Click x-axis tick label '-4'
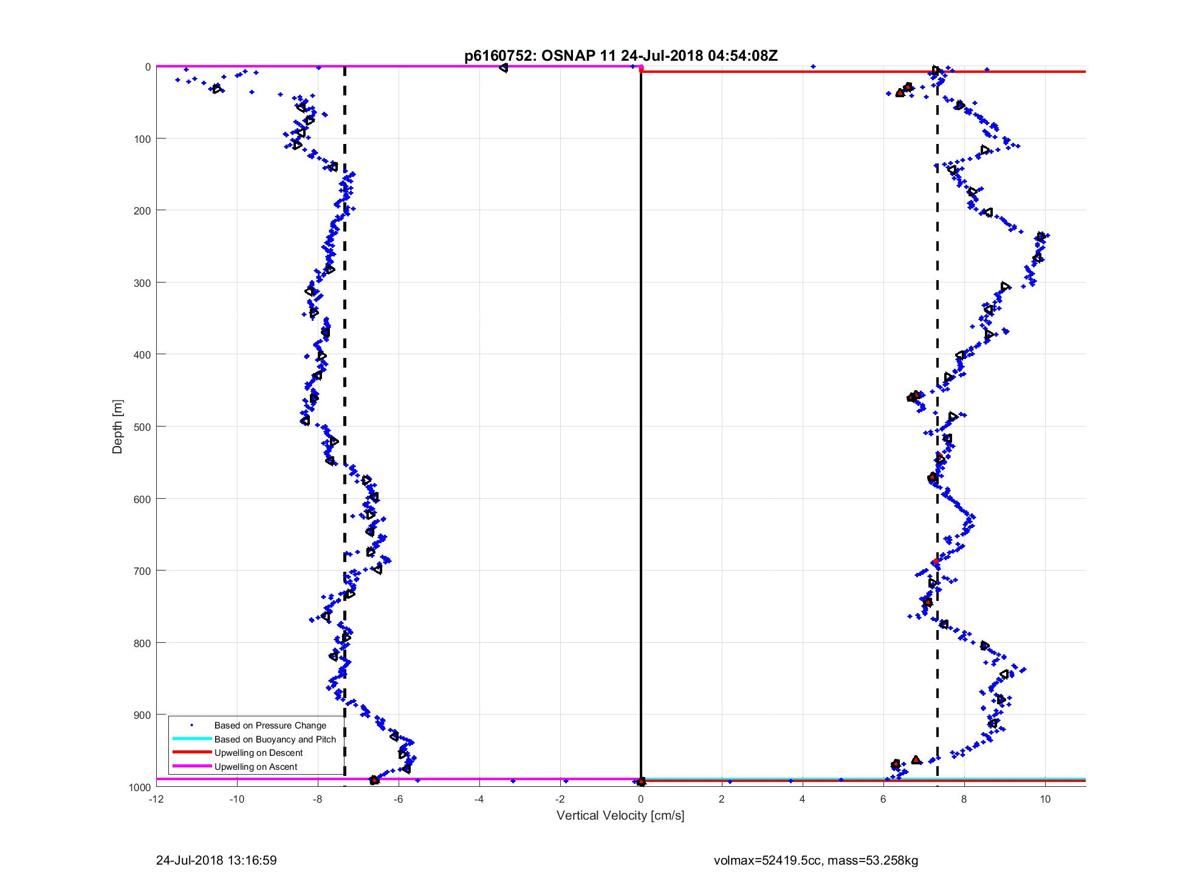Image resolution: width=1200 pixels, height=885 pixels. click(x=479, y=799)
